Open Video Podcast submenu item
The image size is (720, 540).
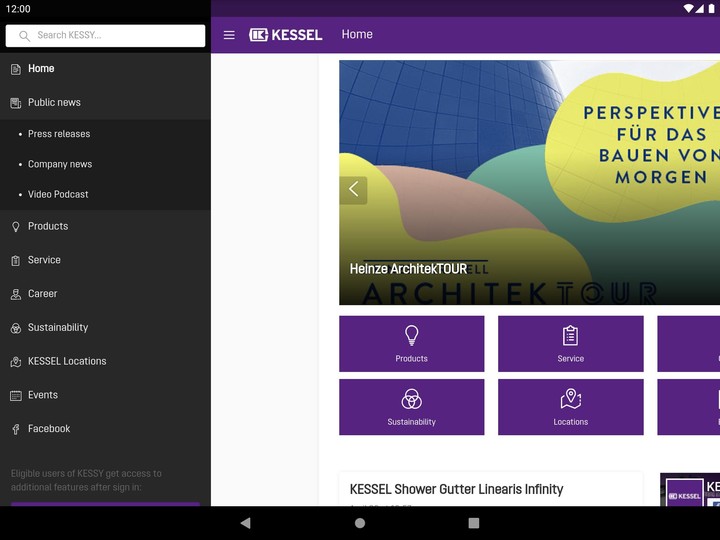105,195
